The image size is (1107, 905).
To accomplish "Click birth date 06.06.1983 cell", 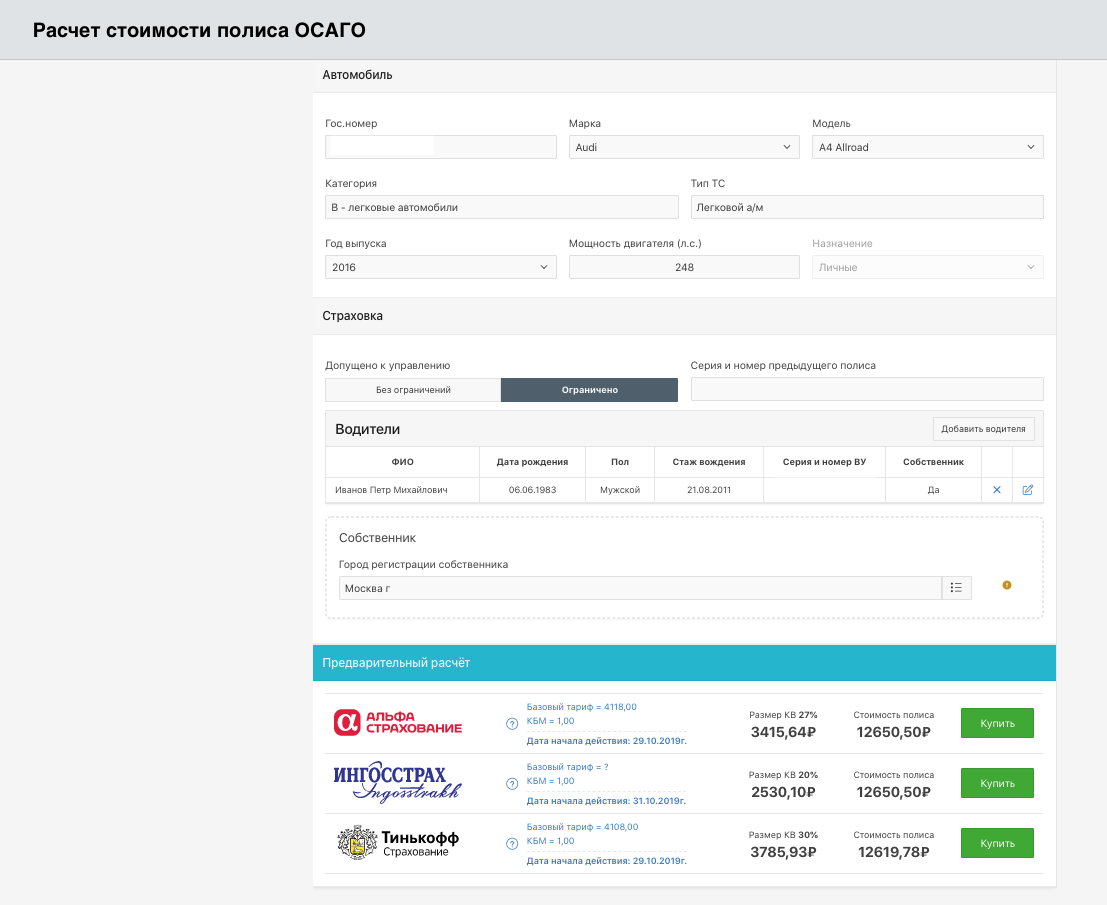I will 532,490.
